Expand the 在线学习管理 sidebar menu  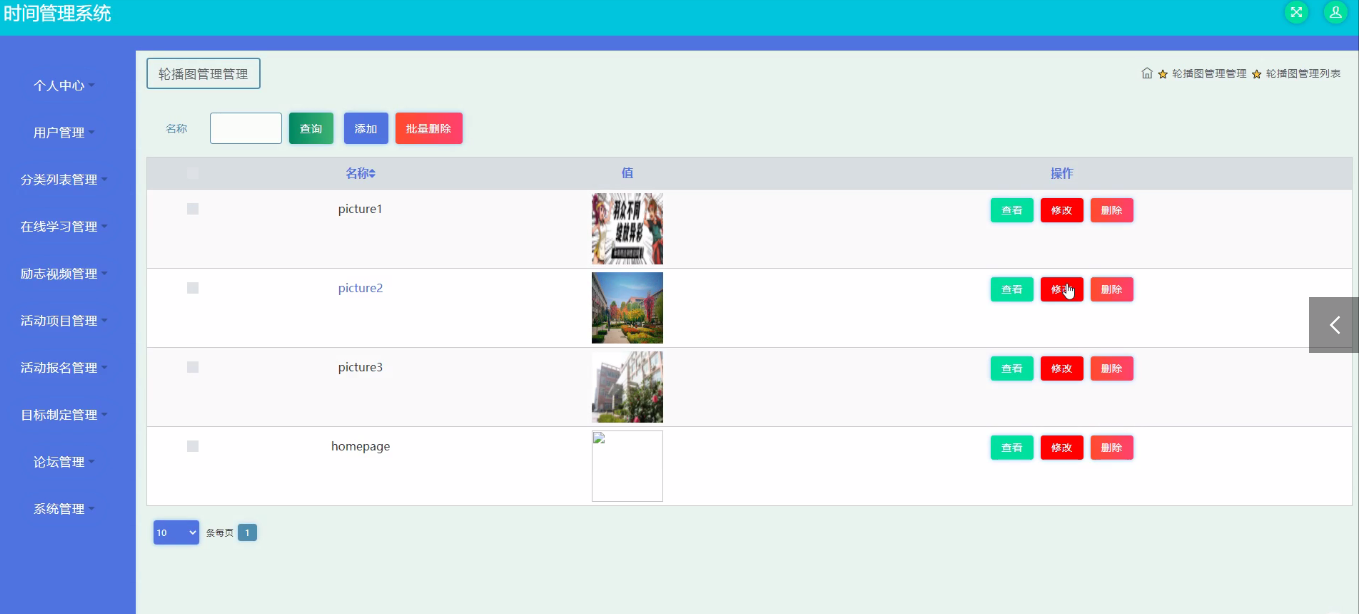click(x=65, y=226)
